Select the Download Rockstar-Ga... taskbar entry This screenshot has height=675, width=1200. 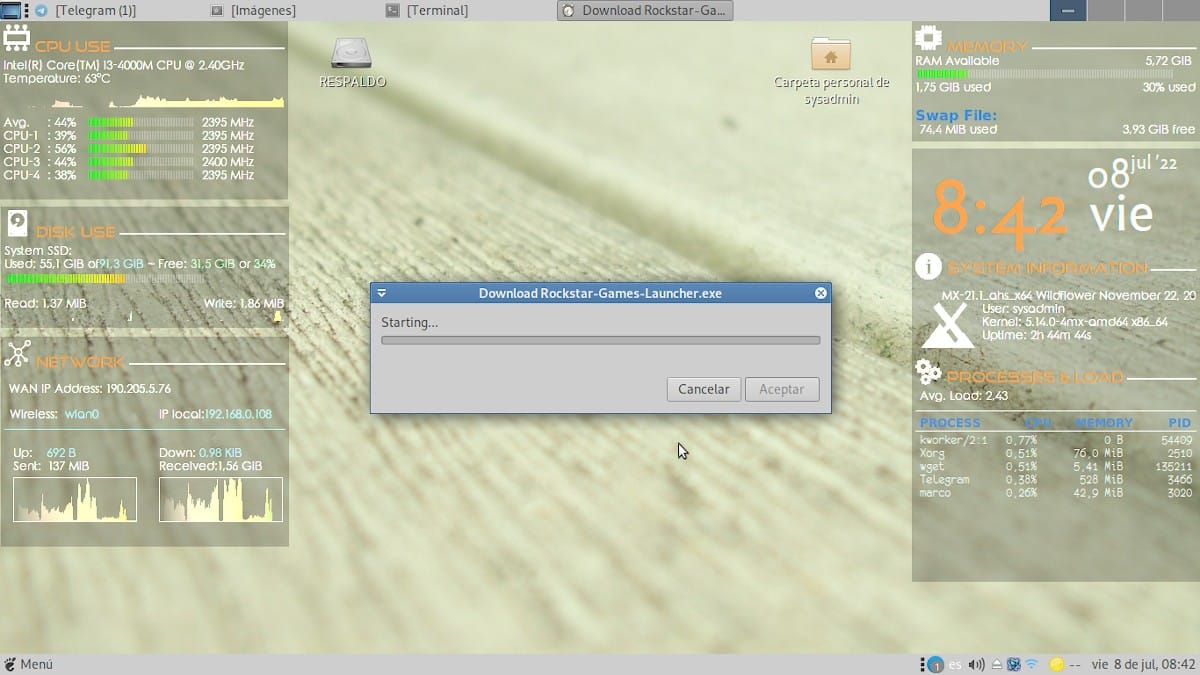click(x=646, y=10)
